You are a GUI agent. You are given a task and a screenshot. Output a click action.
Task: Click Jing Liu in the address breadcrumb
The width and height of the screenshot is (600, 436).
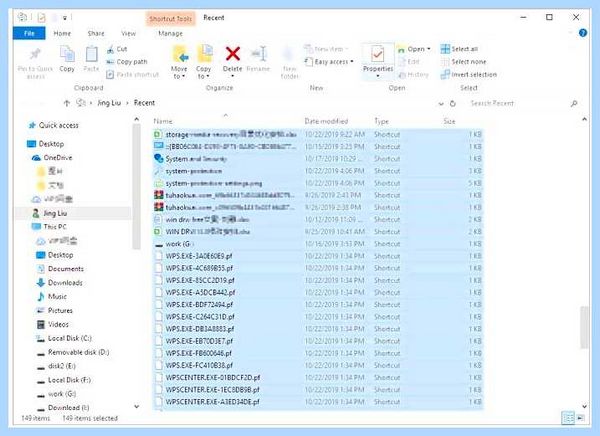point(109,103)
